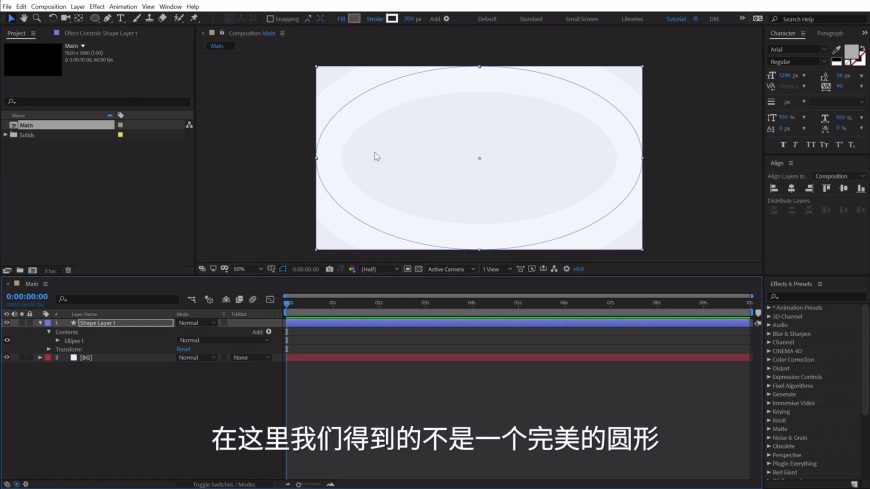Toggle mask and shape path visibility
Viewport: 870px width, 489px height.
tap(283, 269)
